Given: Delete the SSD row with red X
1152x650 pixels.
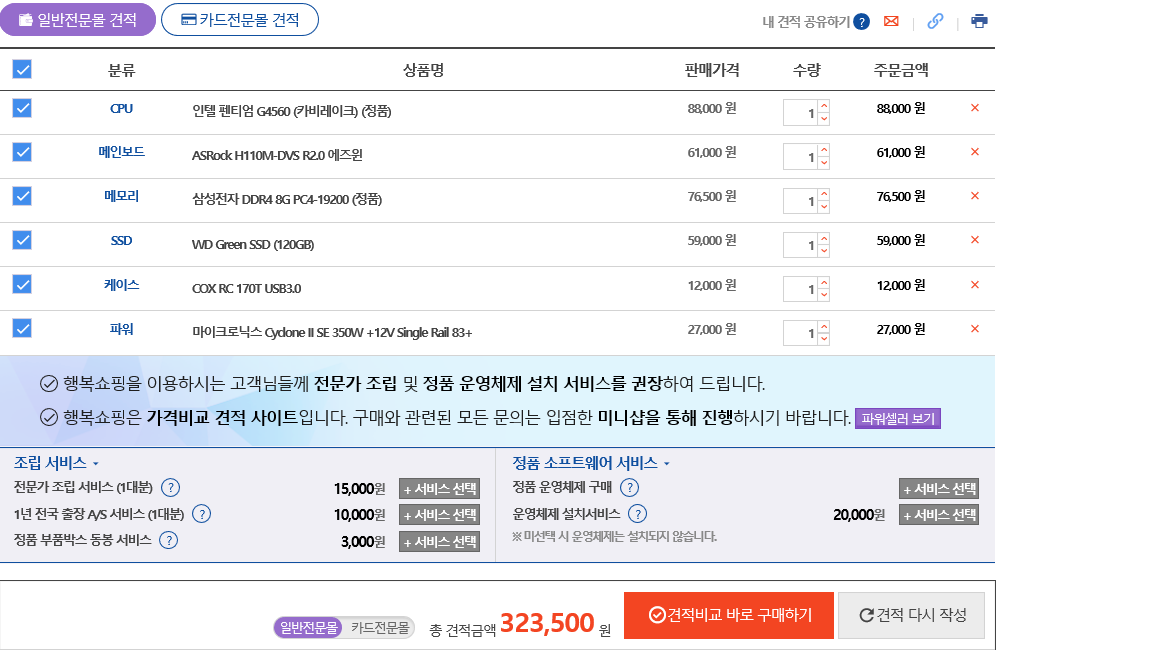Looking at the screenshot, I should click(975, 240).
